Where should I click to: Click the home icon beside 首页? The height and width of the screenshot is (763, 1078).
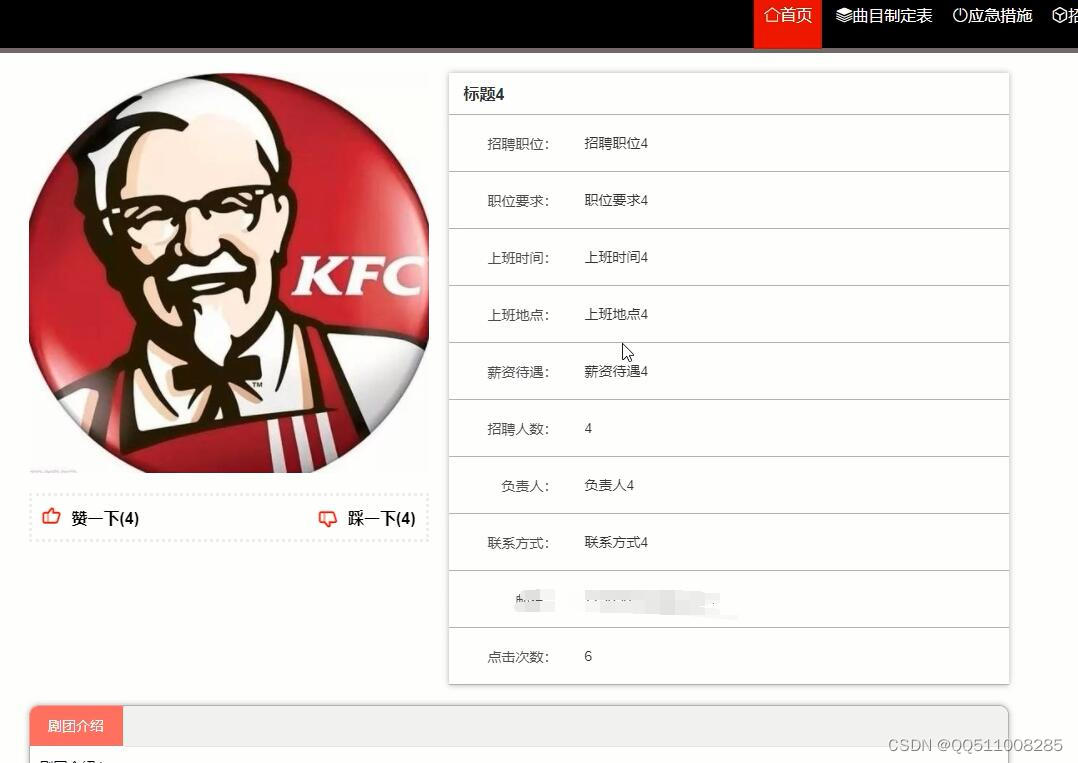click(772, 15)
